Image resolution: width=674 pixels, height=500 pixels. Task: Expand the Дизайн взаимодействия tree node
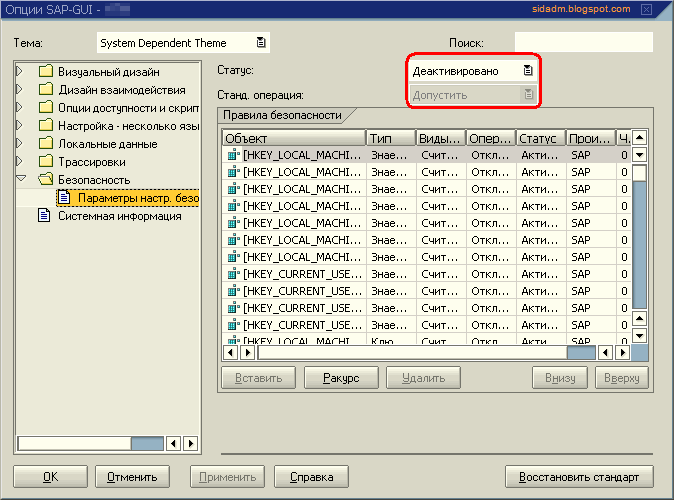tap(20, 89)
